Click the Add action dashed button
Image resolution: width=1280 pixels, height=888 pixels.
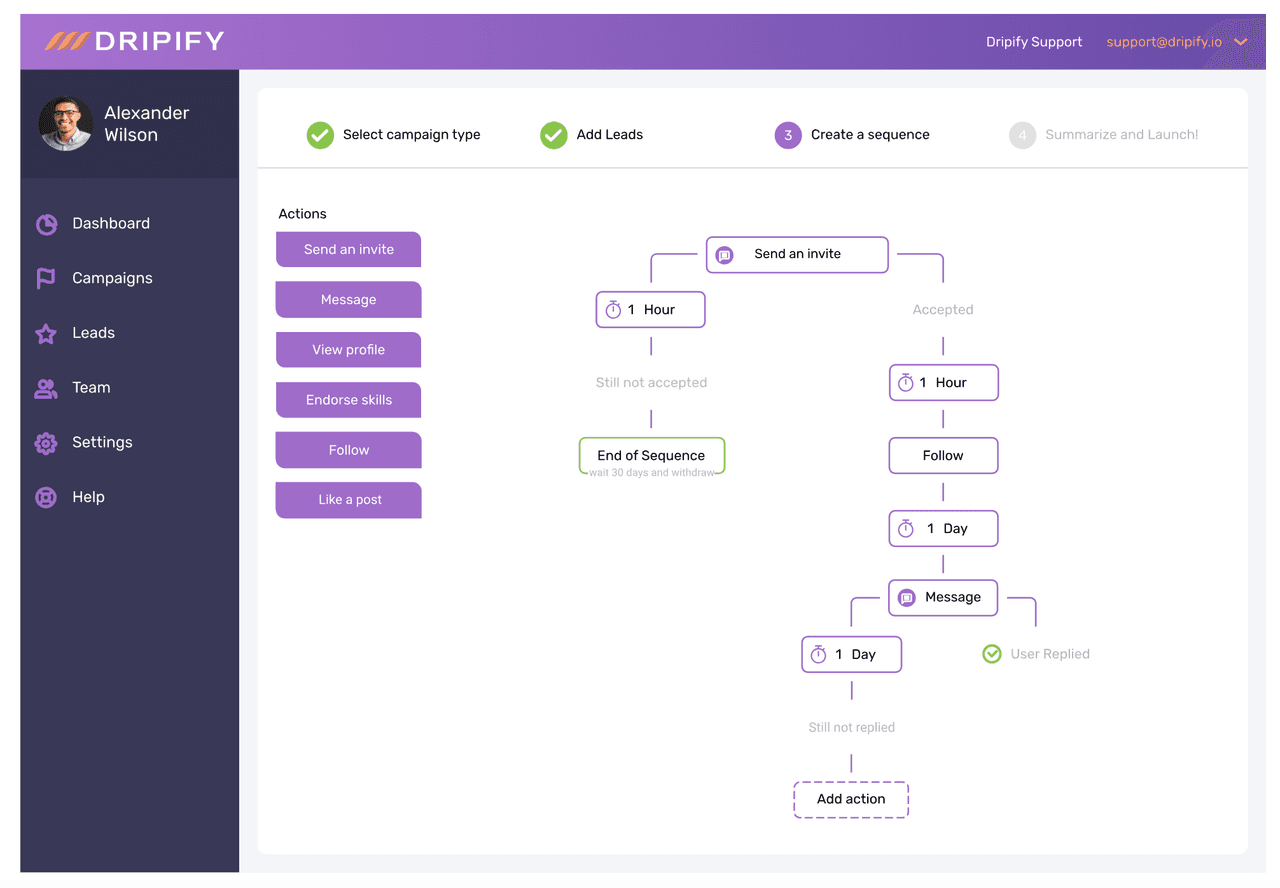click(x=851, y=799)
